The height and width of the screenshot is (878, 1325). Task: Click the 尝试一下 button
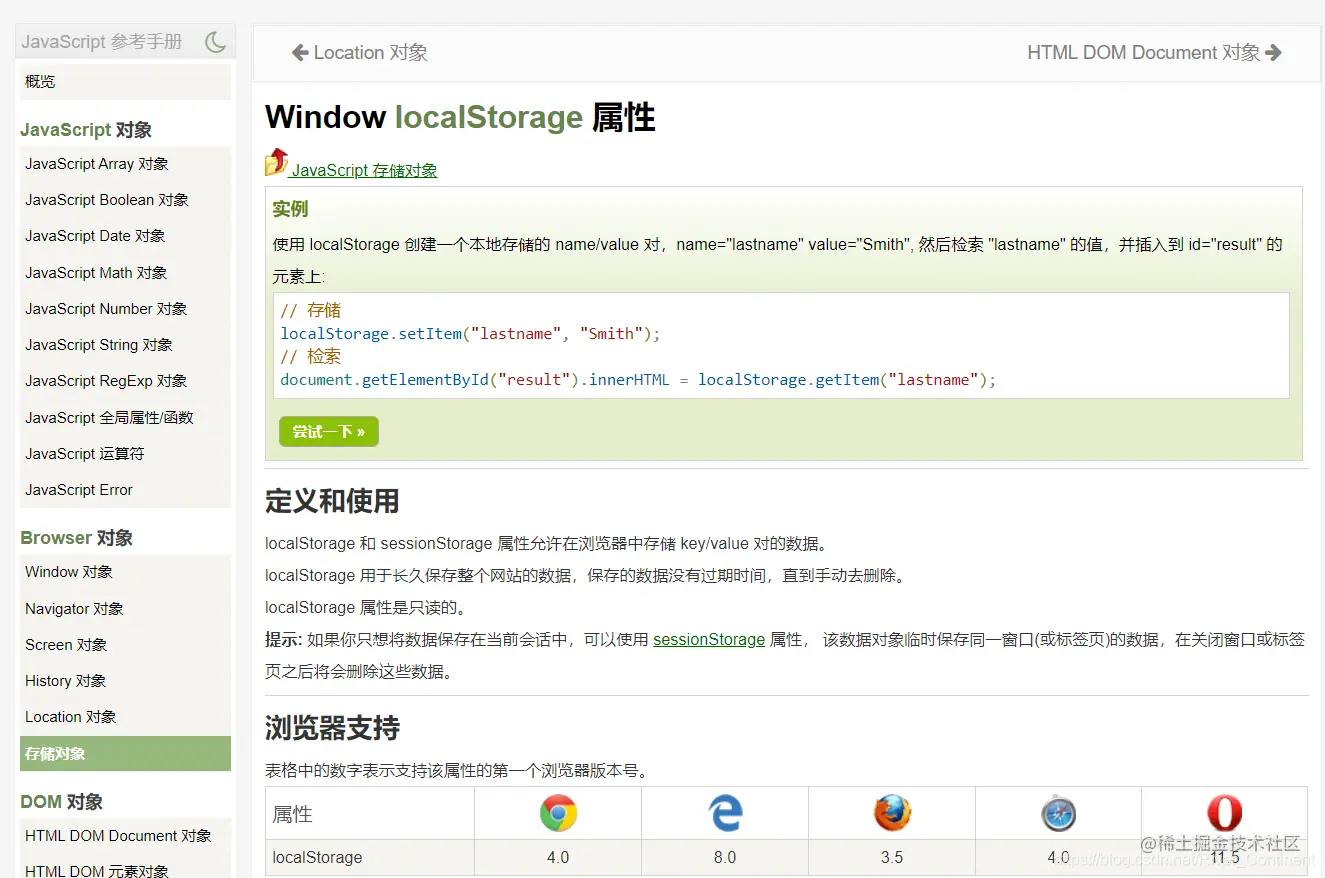329,432
